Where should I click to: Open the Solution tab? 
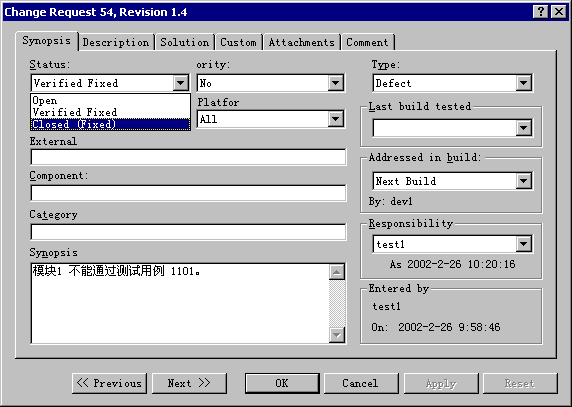(x=185, y=42)
